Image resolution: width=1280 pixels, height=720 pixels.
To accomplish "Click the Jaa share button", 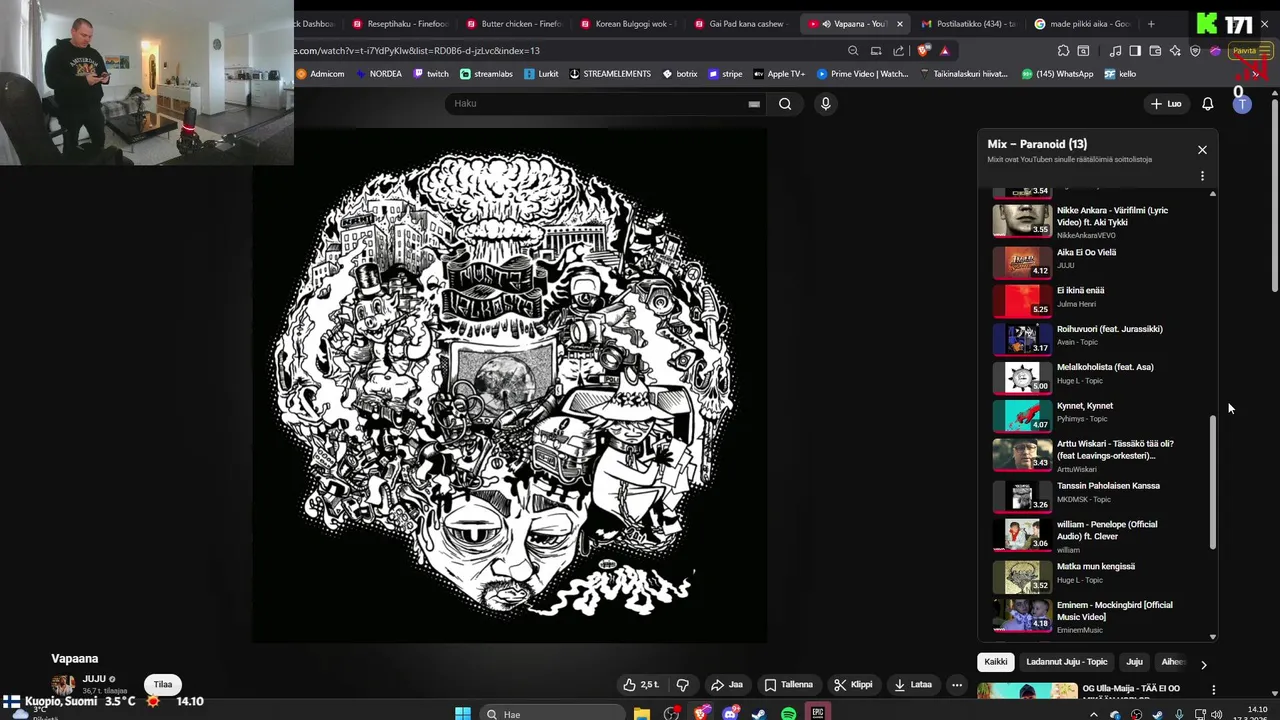I will click(x=727, y=685).
